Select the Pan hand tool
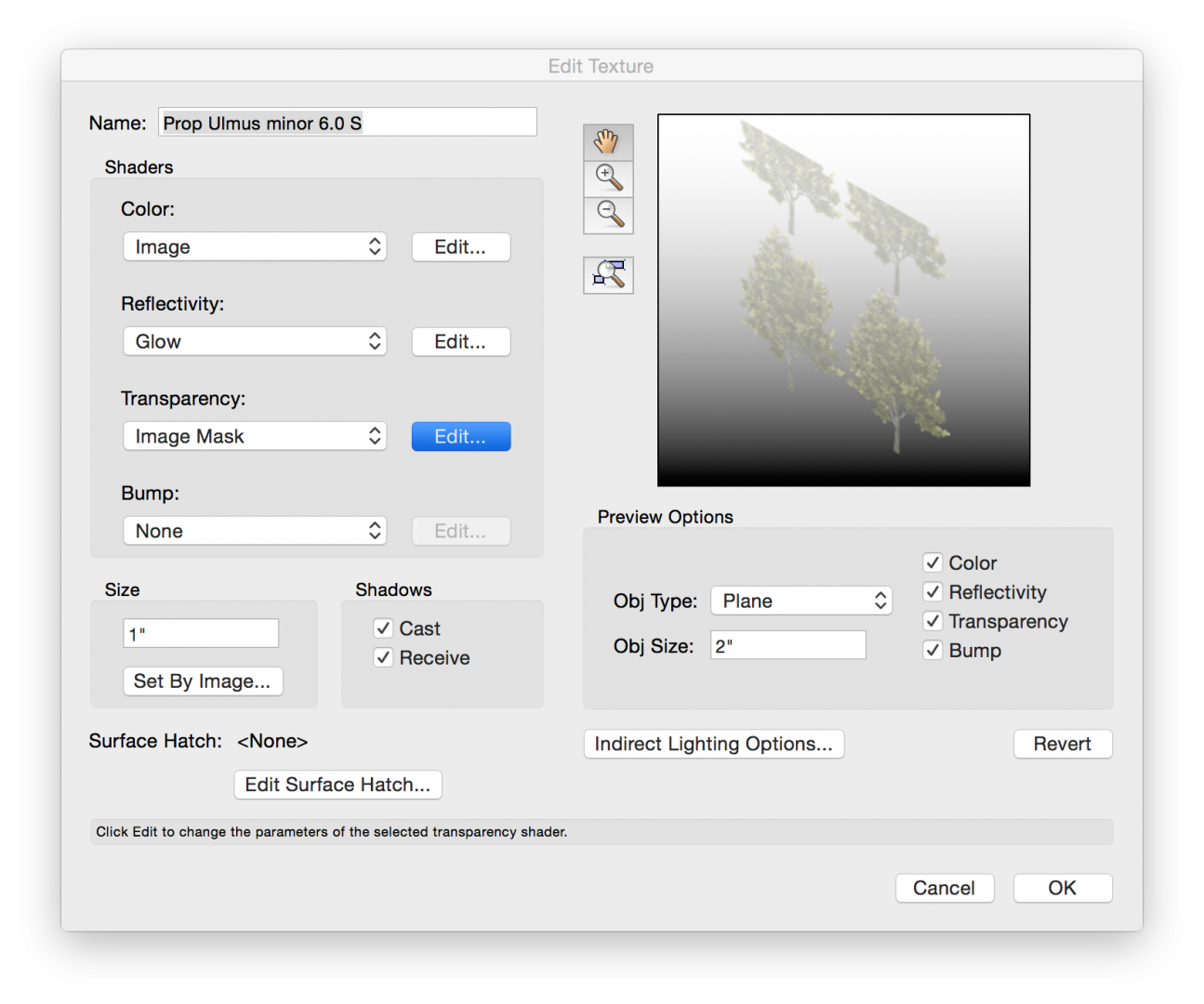The image size is (1204, 1004). click(x=608, y=142)
